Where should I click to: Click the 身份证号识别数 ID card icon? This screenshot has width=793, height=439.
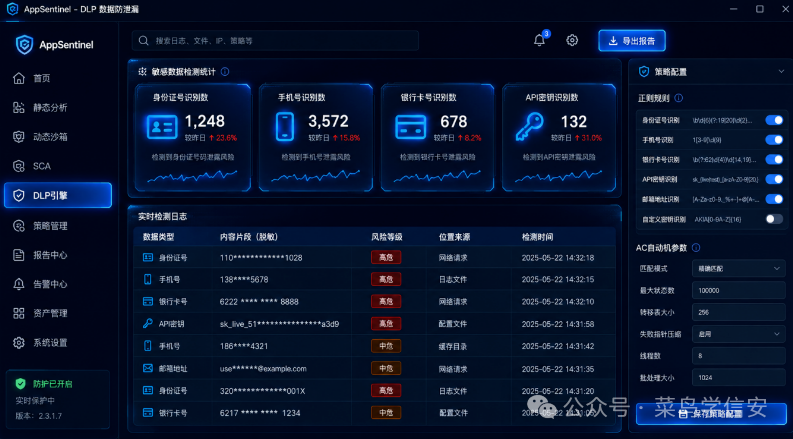click(x=162, y=127)
